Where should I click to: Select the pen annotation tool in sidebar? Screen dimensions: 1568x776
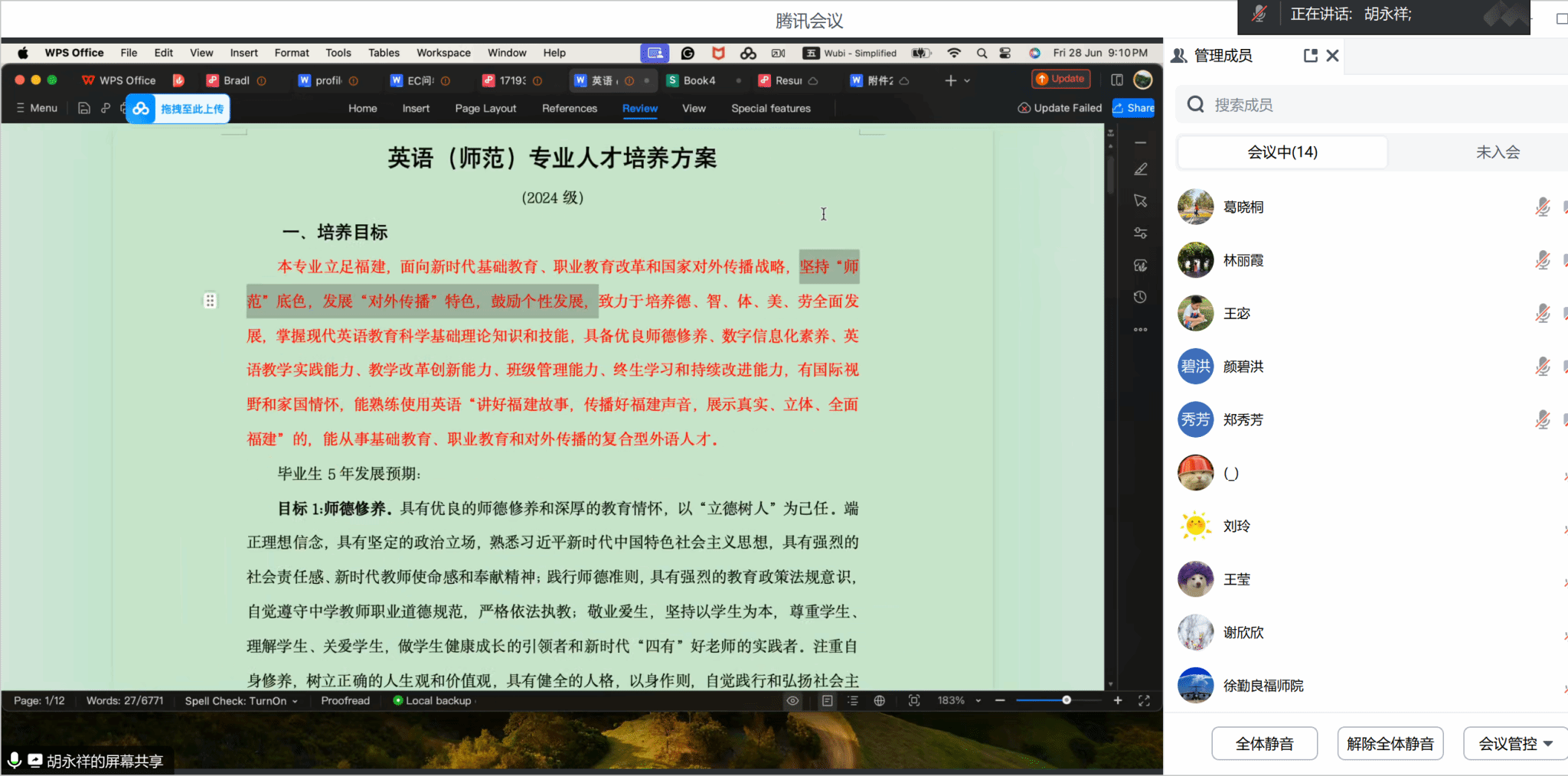(1141, 169)
